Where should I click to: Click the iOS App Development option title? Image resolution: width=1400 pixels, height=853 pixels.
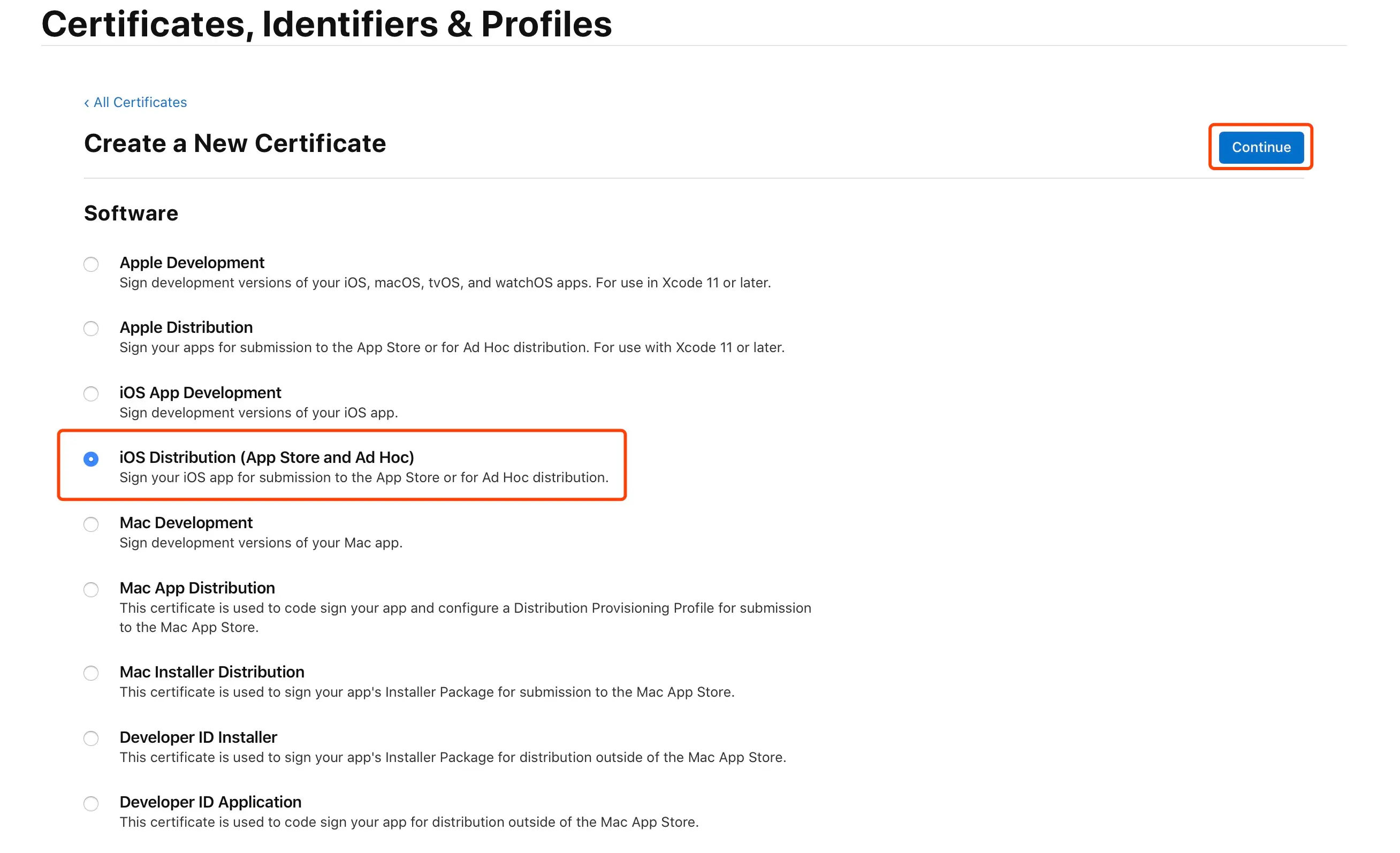pyautogui.click(x=200, y=393)
